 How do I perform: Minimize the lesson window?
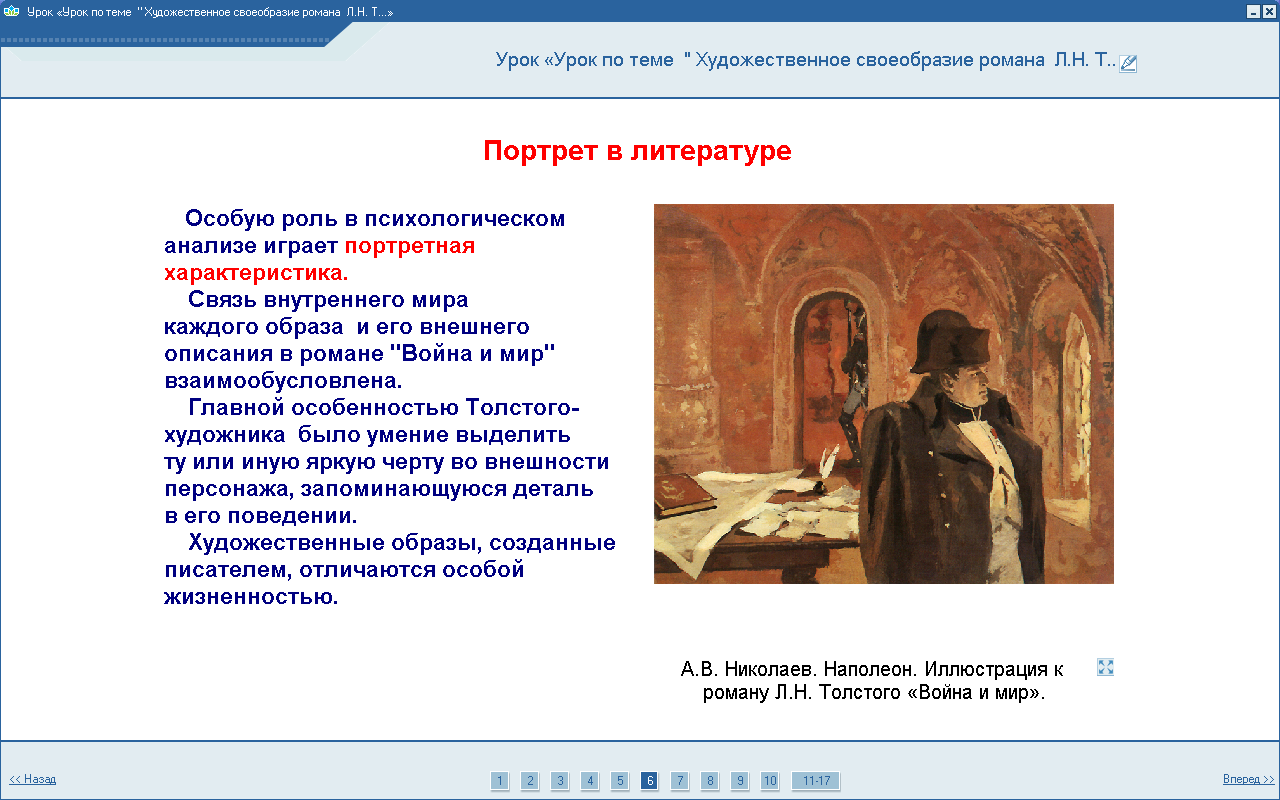click(x=1253, y=11)
